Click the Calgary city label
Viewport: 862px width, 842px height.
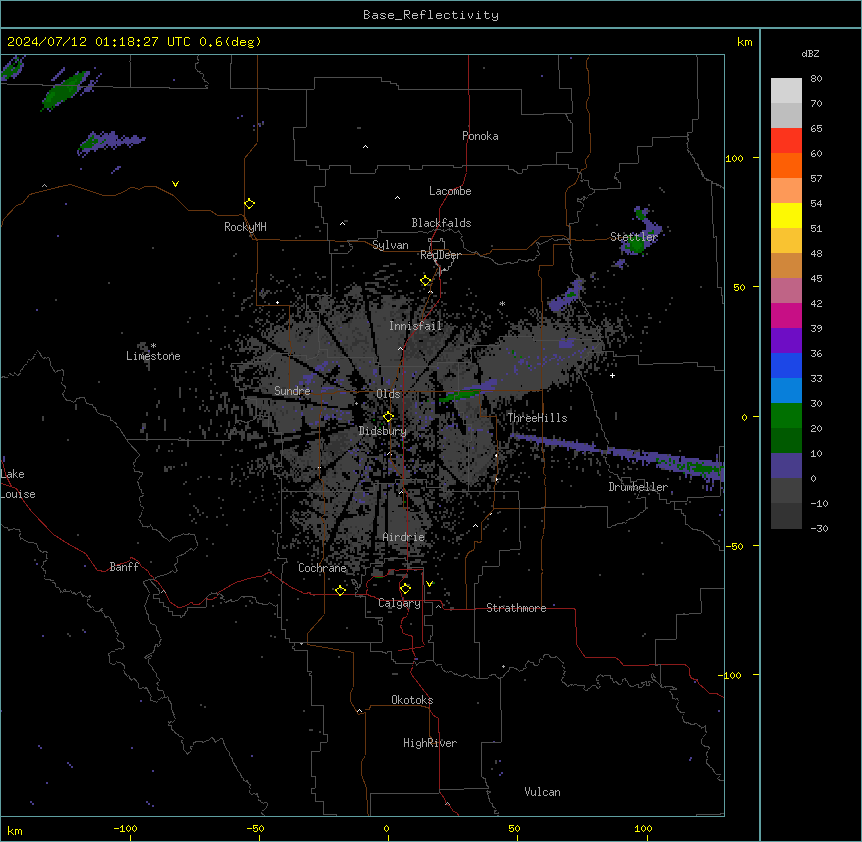[399, 603]
